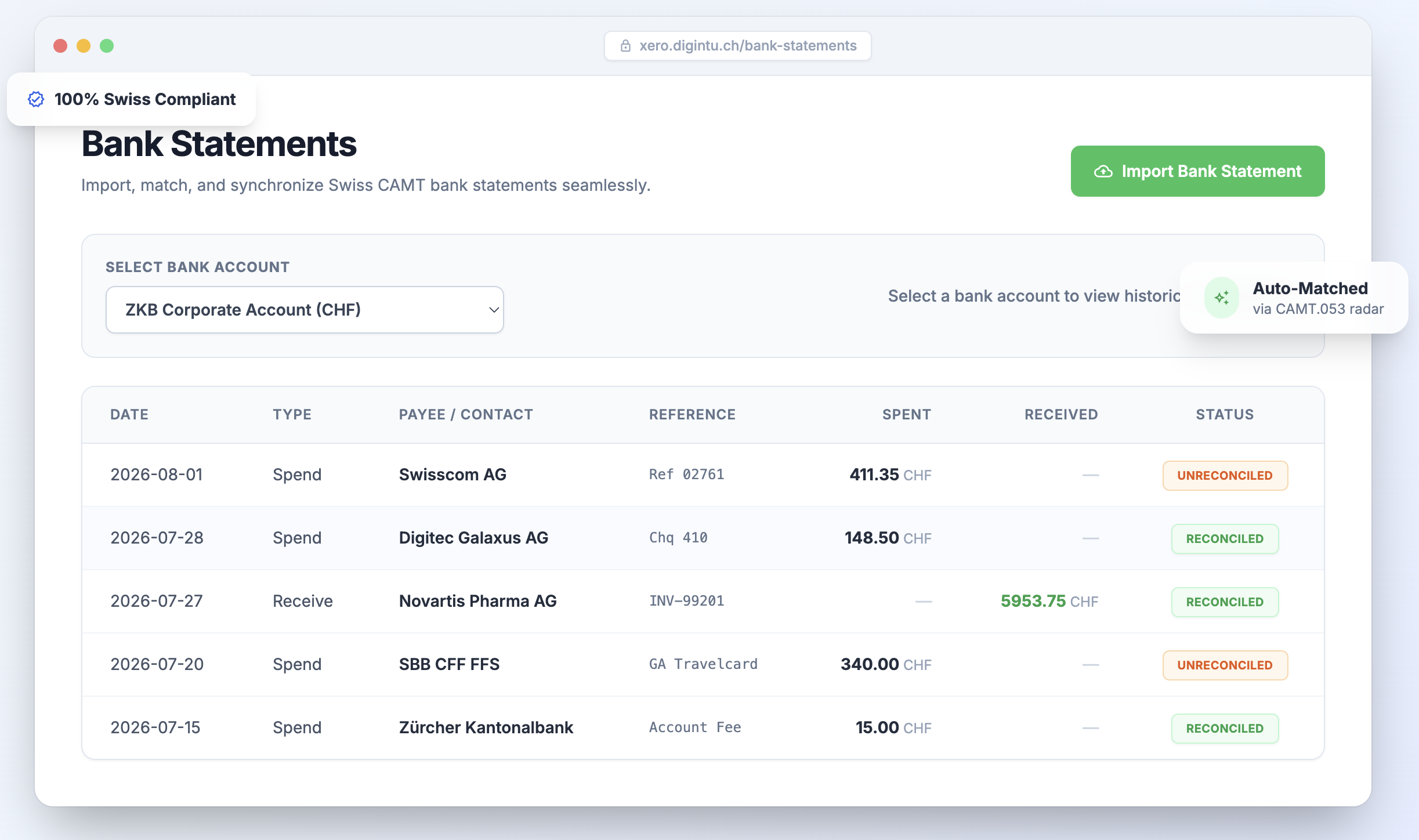
Task: Click the reference GA Travelcard
Action: [703, 664]
